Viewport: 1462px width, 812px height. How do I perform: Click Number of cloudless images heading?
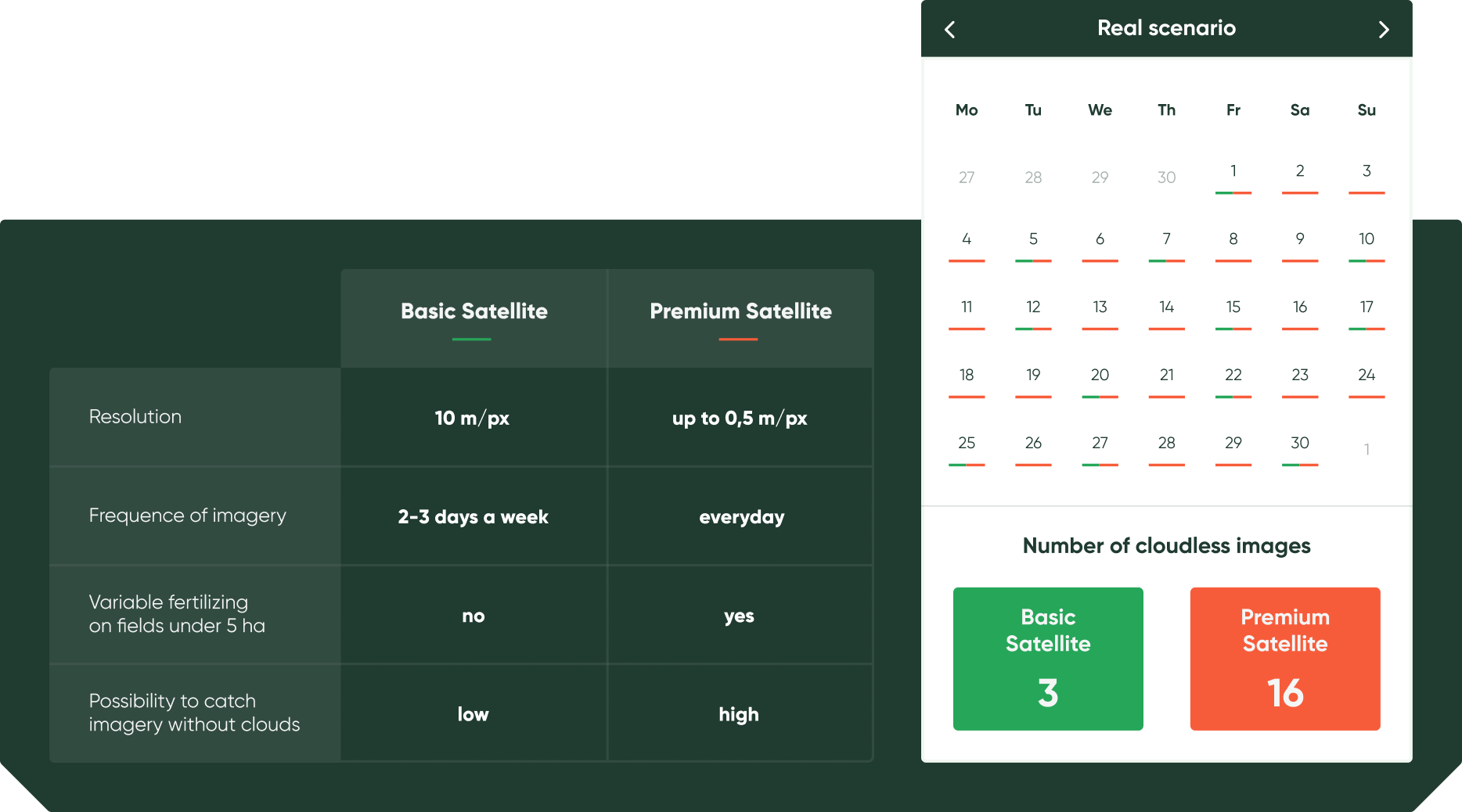tap(1166, 546)
